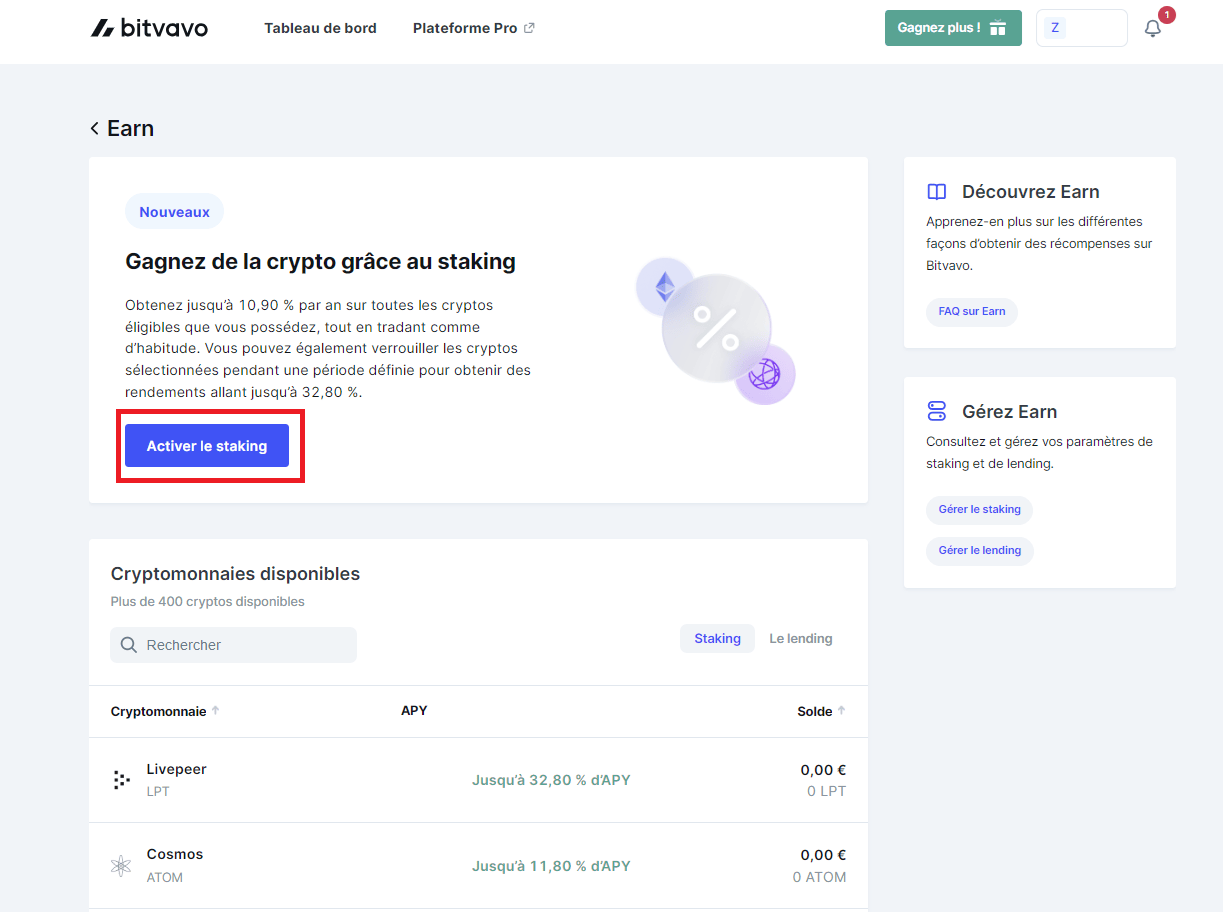Enable the Staking filter
Screen dimensions: 1223x912
[717, 638]
